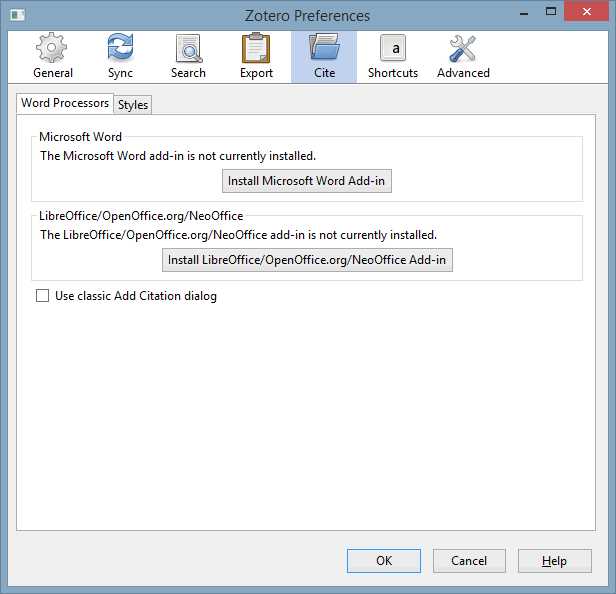Click the LibreOffice add-in not installed message
This screenshot has height=594, width=616.
[x=238, y=235]
